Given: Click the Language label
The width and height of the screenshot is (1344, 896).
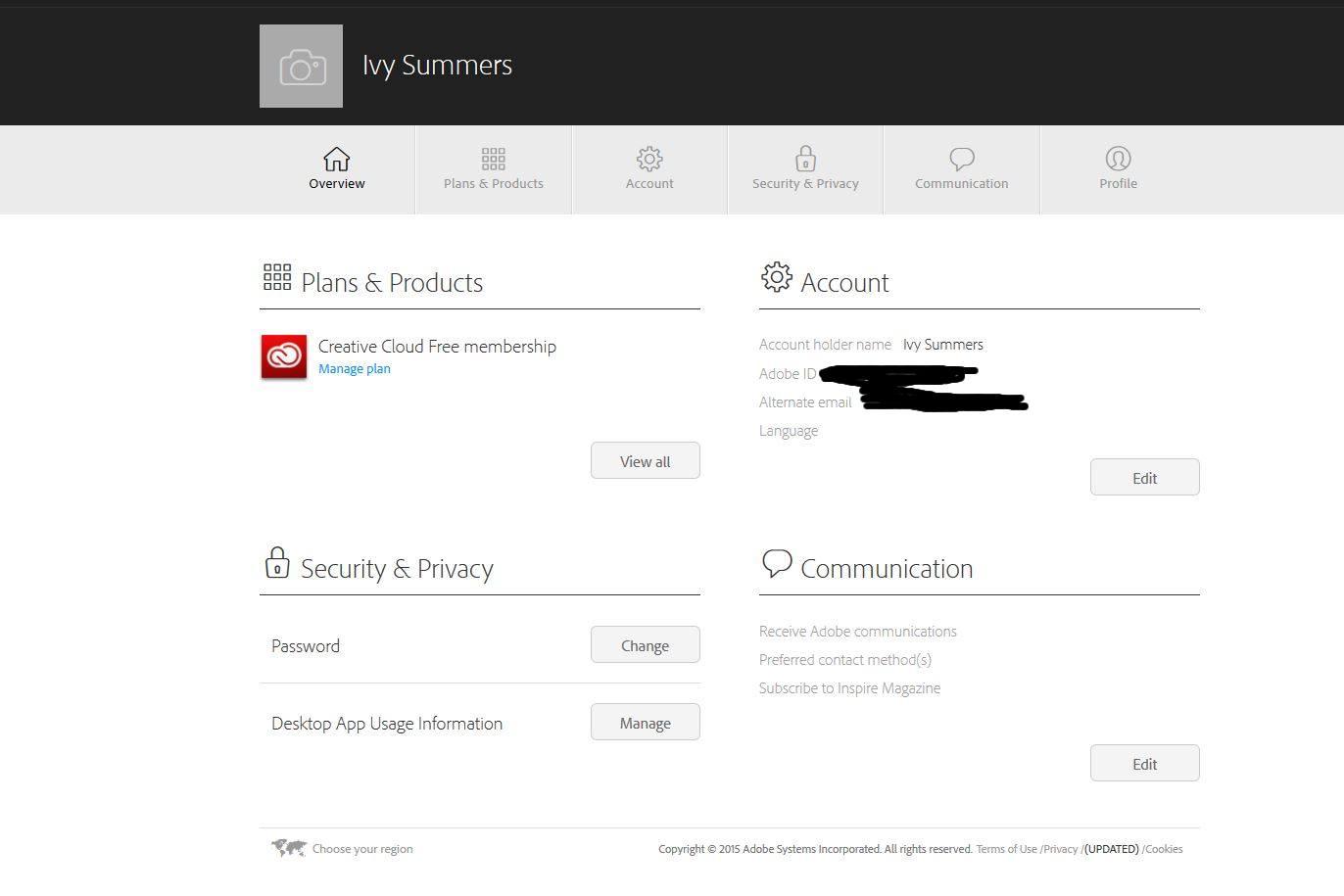Looking at the screenshot, I should point(789,431).
